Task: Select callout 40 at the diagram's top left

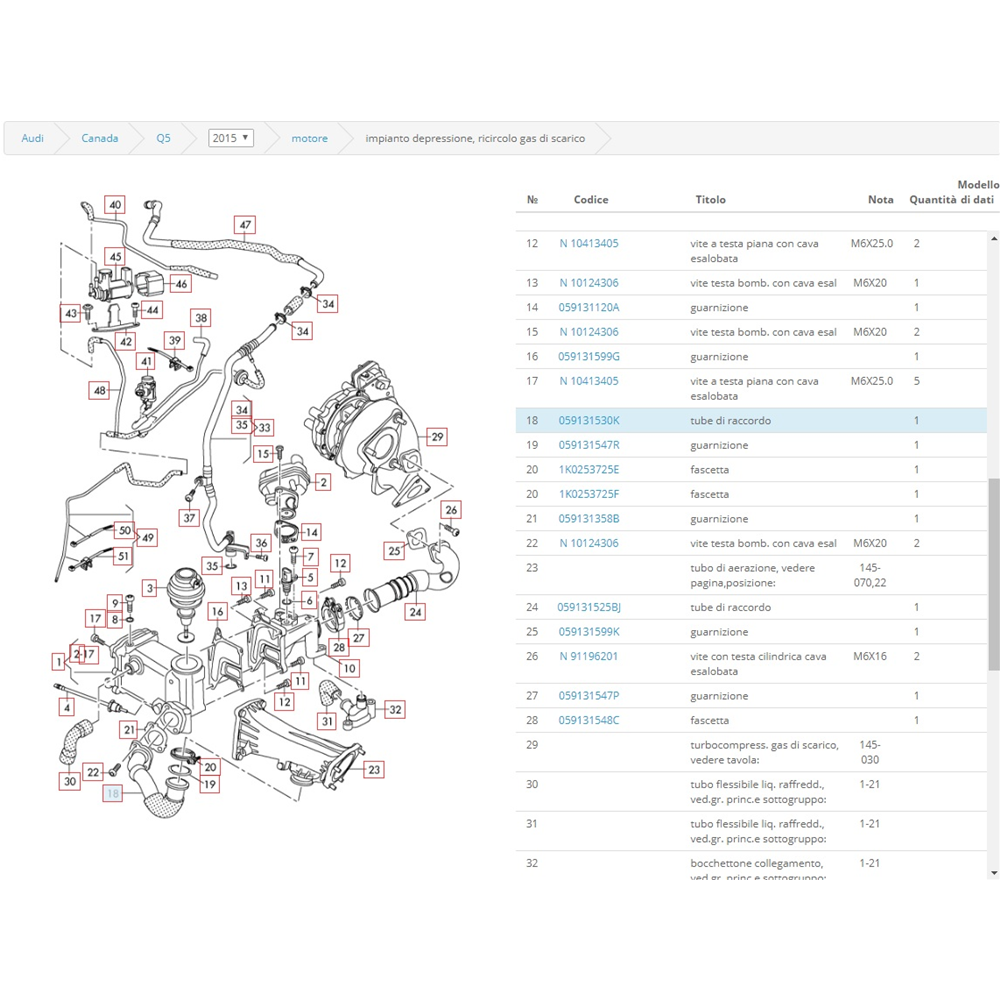Action: click(115, 205)
